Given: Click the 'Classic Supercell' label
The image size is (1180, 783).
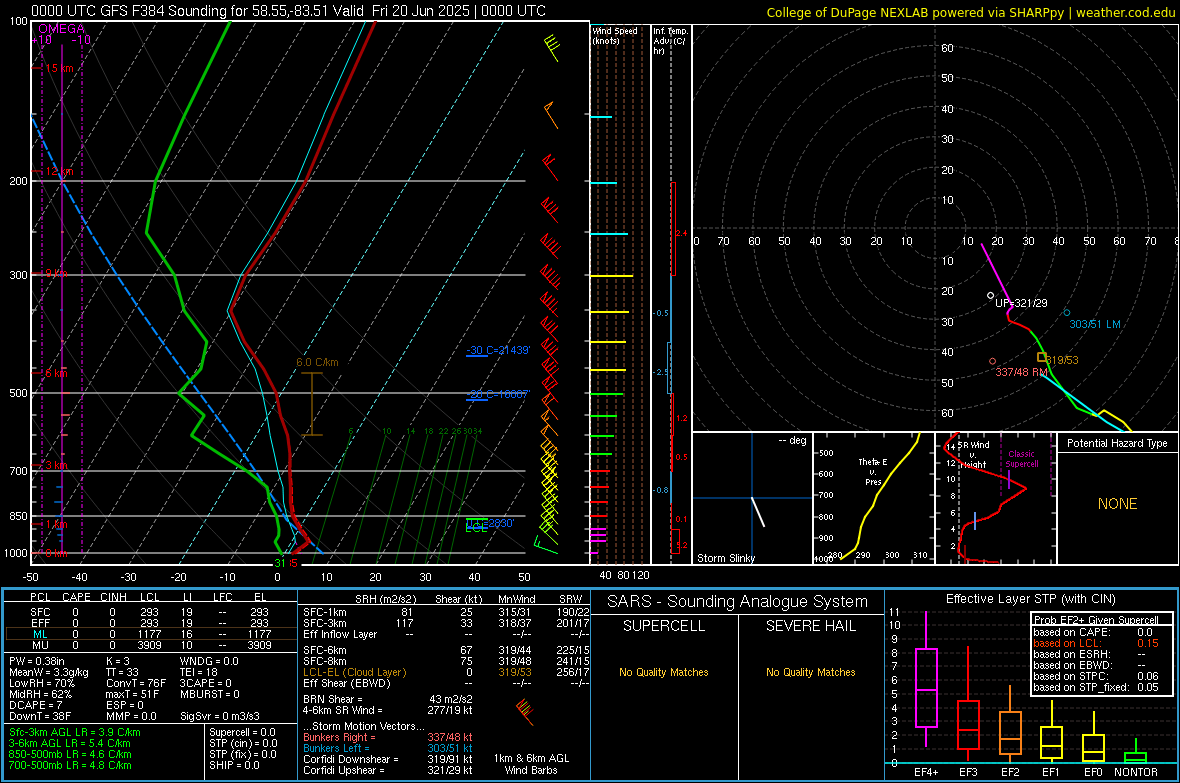Looking at the screenshot, I should pyautogui.click(x=1021, y=459).
